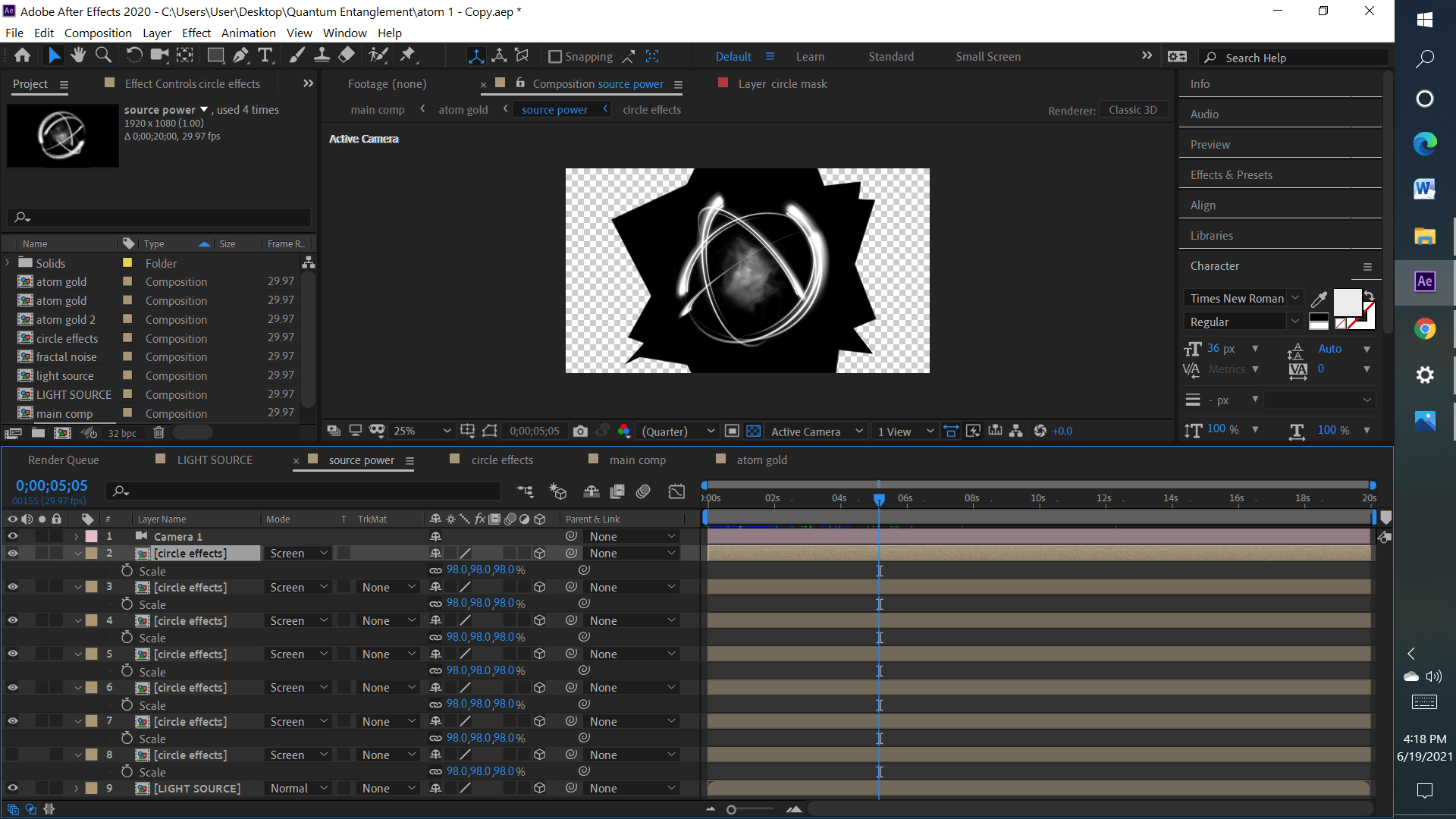
Task: Select the Horizontal Type tool
Action: click(x=265, y=55)
